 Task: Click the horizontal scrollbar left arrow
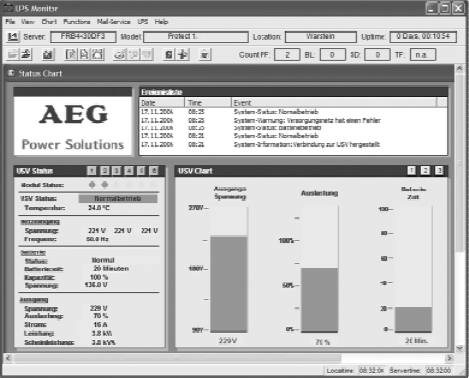coord(8,358)
